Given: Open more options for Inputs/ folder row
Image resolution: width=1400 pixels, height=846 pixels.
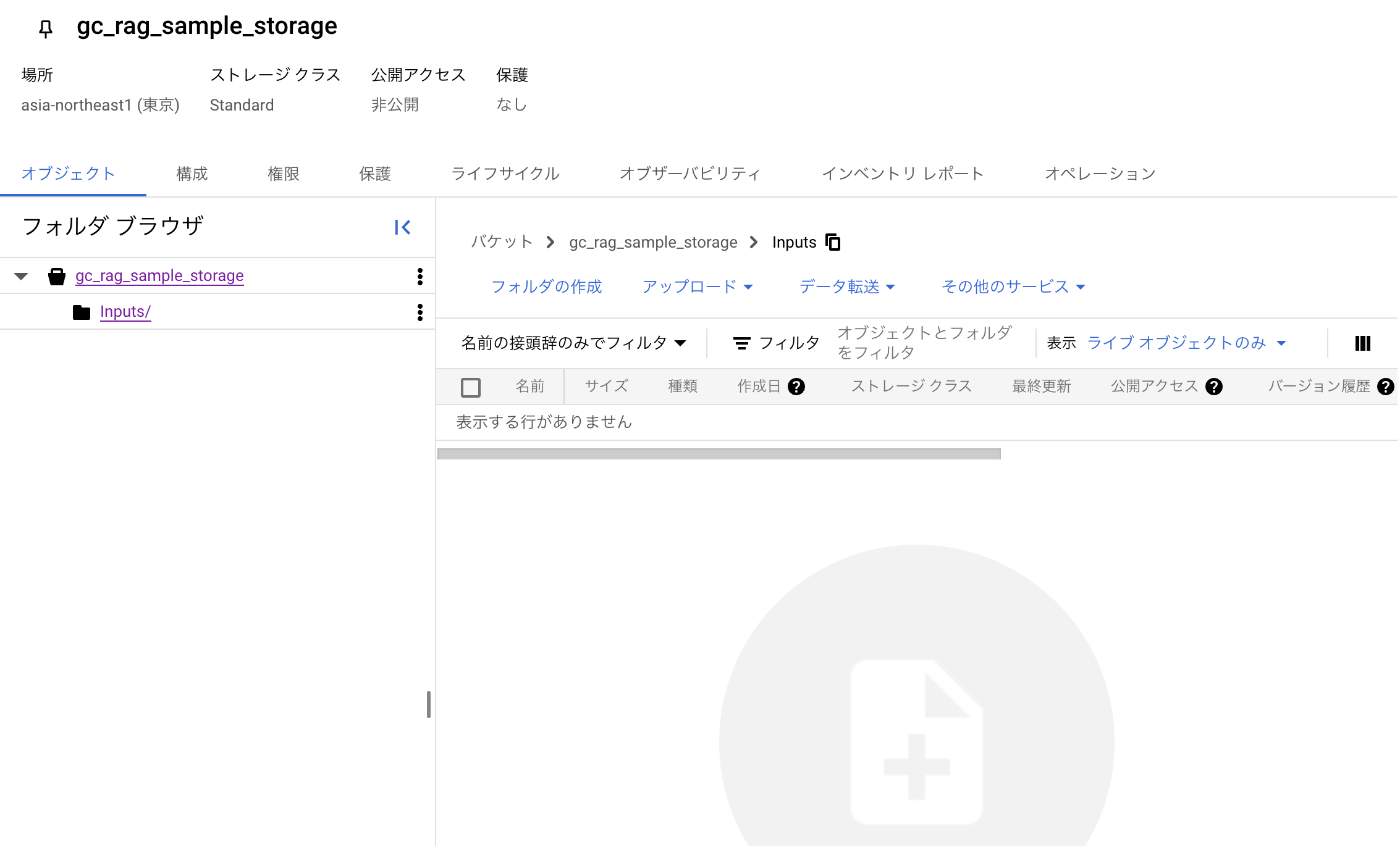Looking at the screenshot, I should tap(420, 312).
